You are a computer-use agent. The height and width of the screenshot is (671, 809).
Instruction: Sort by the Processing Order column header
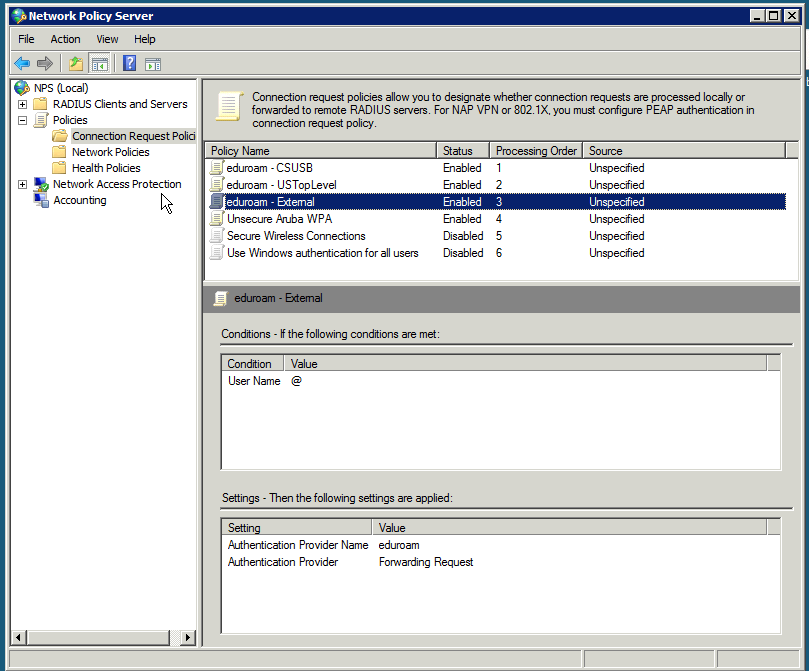tap(536, 151)
